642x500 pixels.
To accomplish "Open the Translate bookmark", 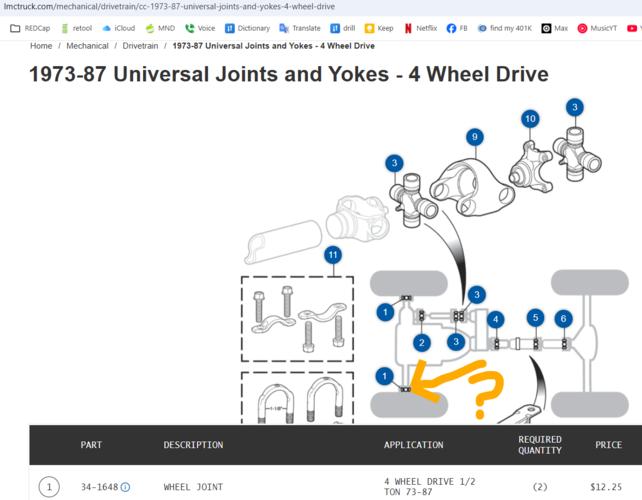I will click(x=299, y=28).
